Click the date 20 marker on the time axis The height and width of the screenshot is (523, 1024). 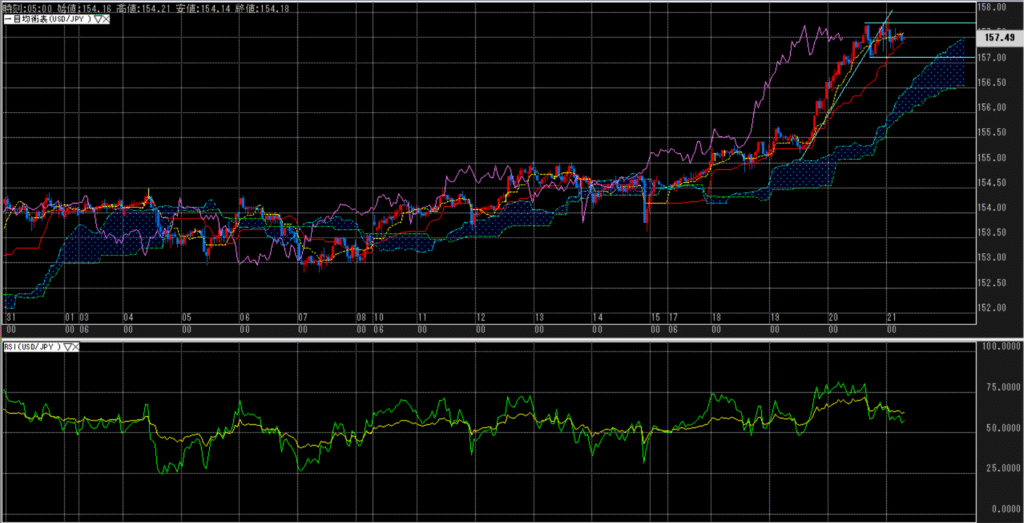click(x=832, y=316)
